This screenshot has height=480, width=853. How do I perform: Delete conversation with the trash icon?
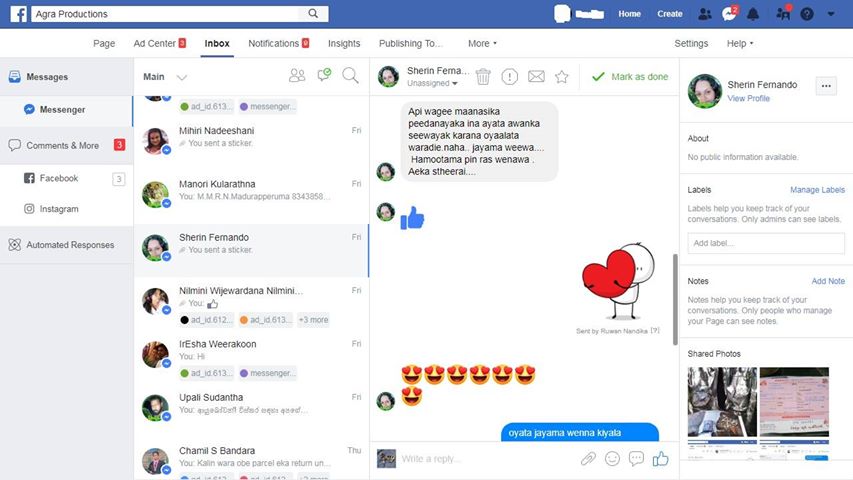(483, 77)
